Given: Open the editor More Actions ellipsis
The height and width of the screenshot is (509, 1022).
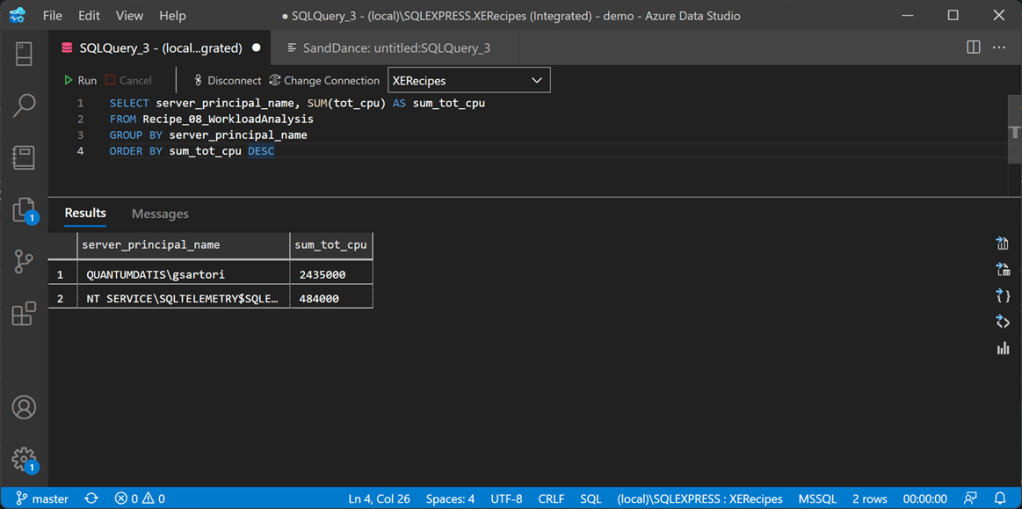Looking at the screenshot, I should (x=999, y=47).
